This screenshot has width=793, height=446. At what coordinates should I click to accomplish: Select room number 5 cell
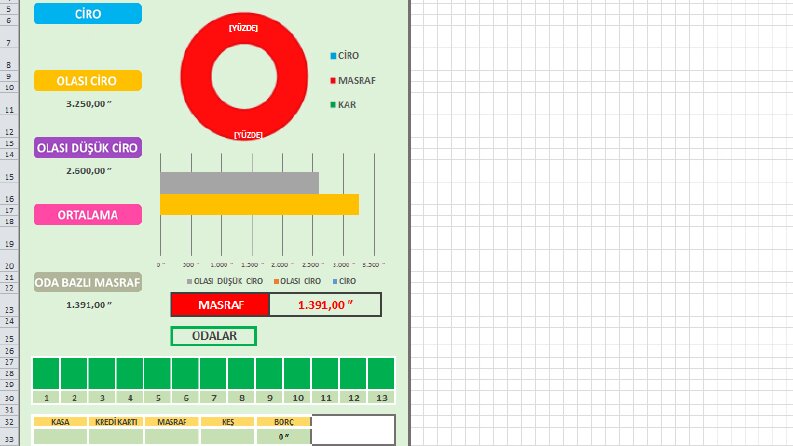[158, 397]
